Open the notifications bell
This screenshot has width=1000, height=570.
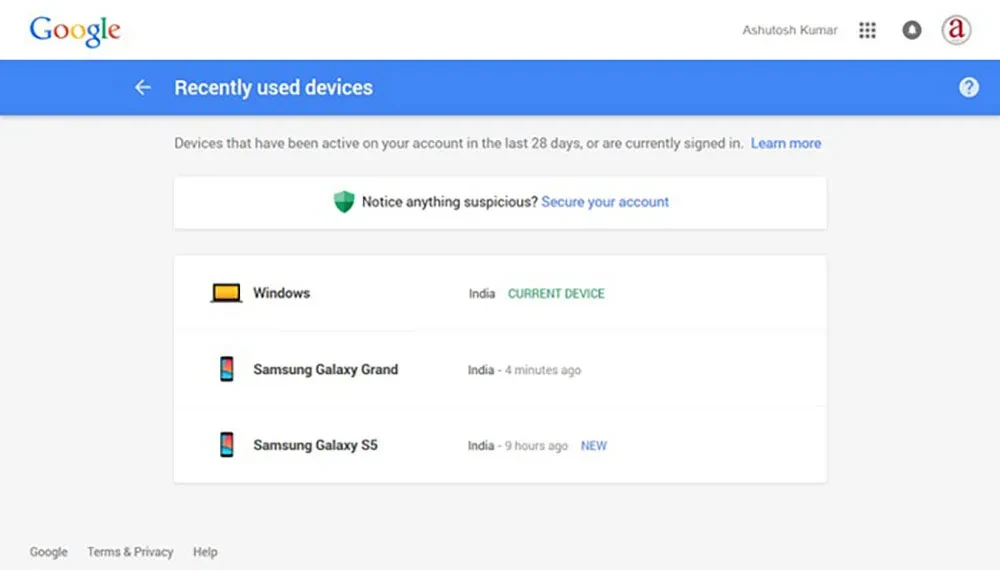[x=911, y=31]
